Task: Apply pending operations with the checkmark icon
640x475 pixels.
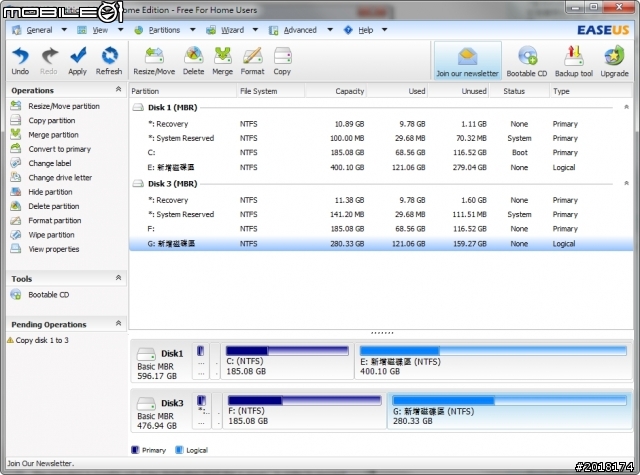Action: click(x=77, y=60)
